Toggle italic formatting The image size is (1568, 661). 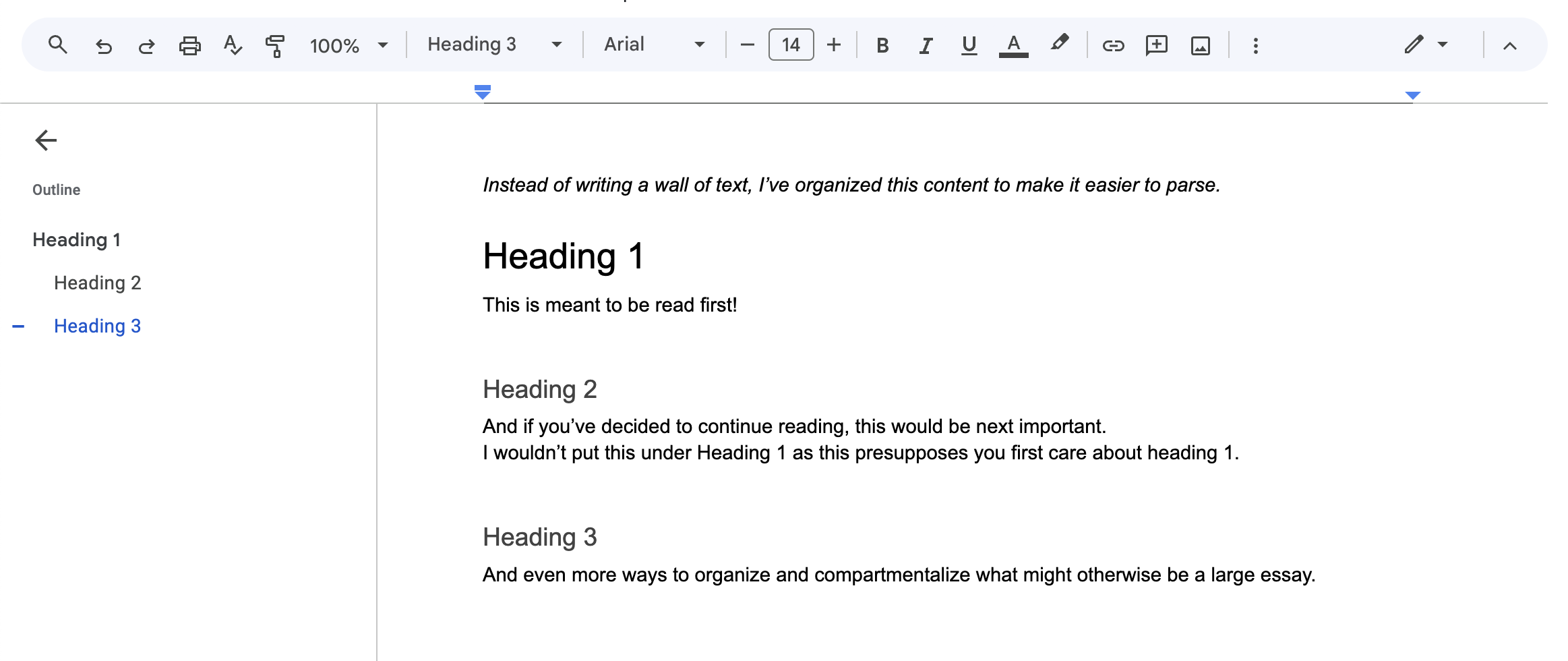coord(926,45)
